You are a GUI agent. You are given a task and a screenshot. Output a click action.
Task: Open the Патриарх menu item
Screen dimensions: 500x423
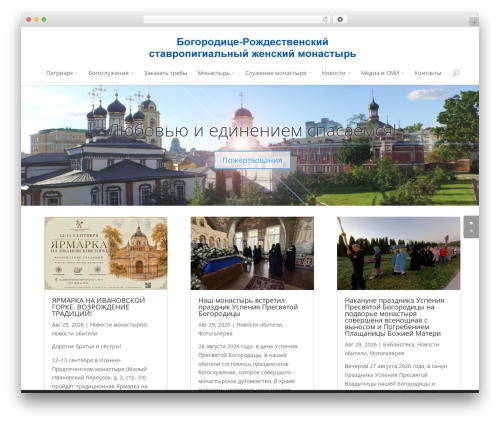tap(59, 73)
